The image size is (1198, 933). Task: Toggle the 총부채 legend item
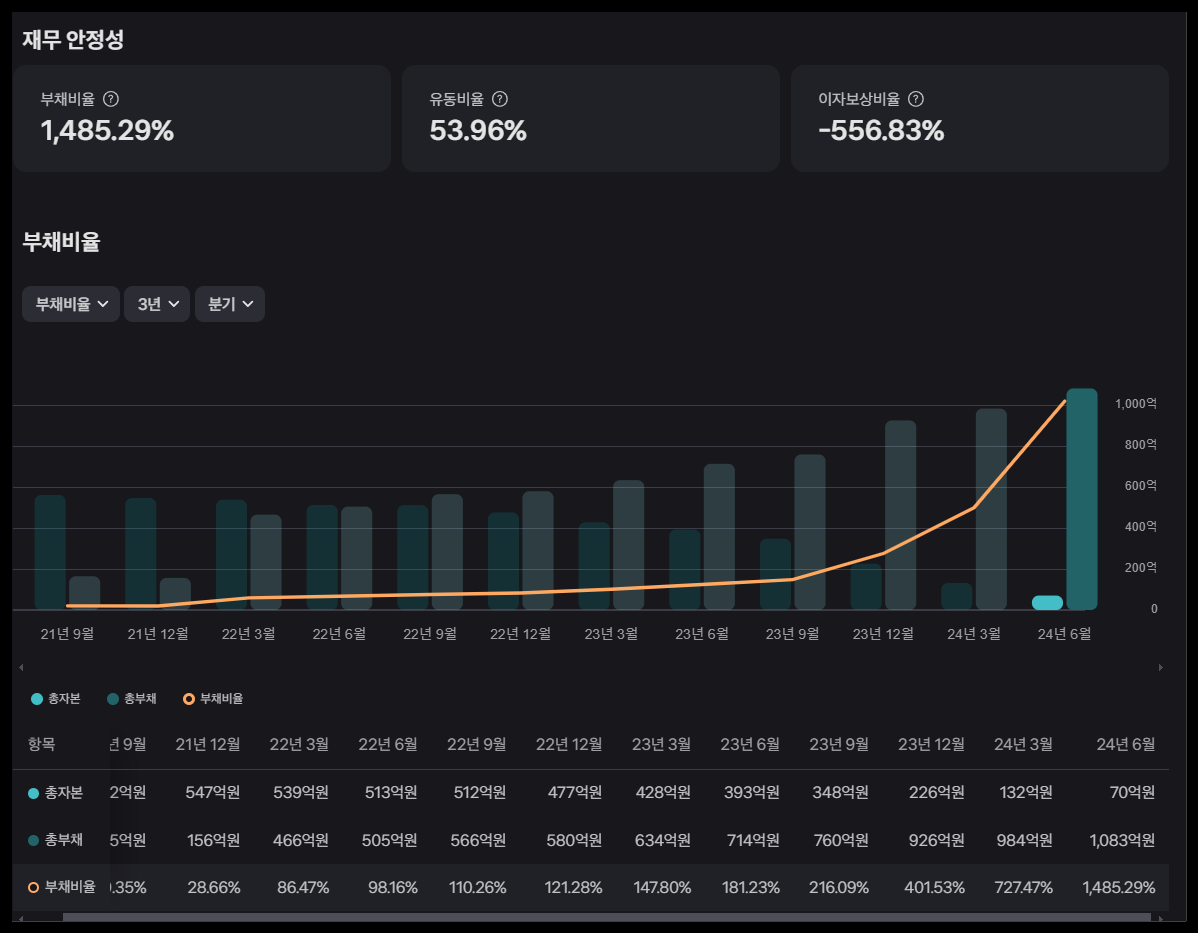(x=132, y=698)
